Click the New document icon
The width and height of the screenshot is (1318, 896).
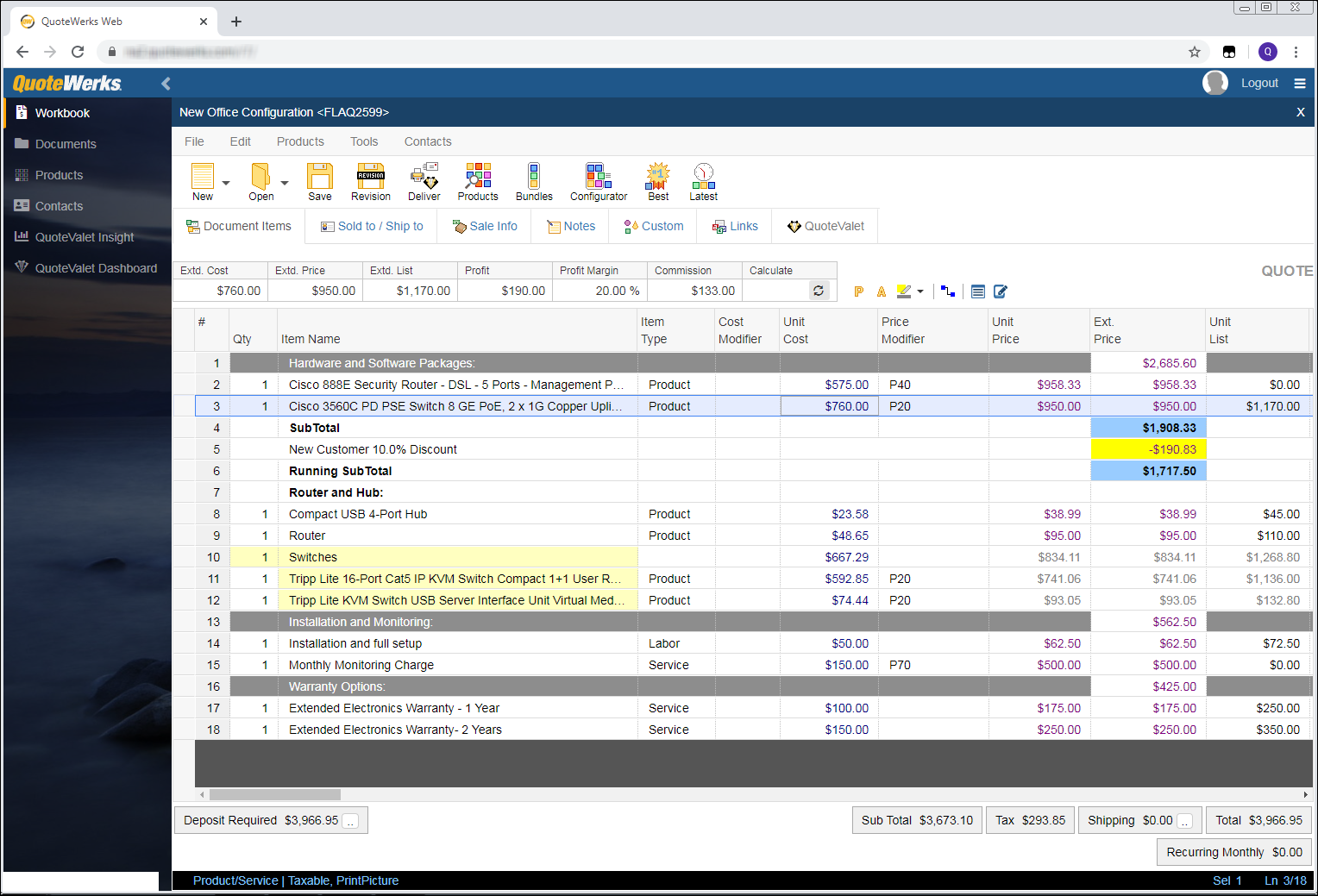pos(203,176)
